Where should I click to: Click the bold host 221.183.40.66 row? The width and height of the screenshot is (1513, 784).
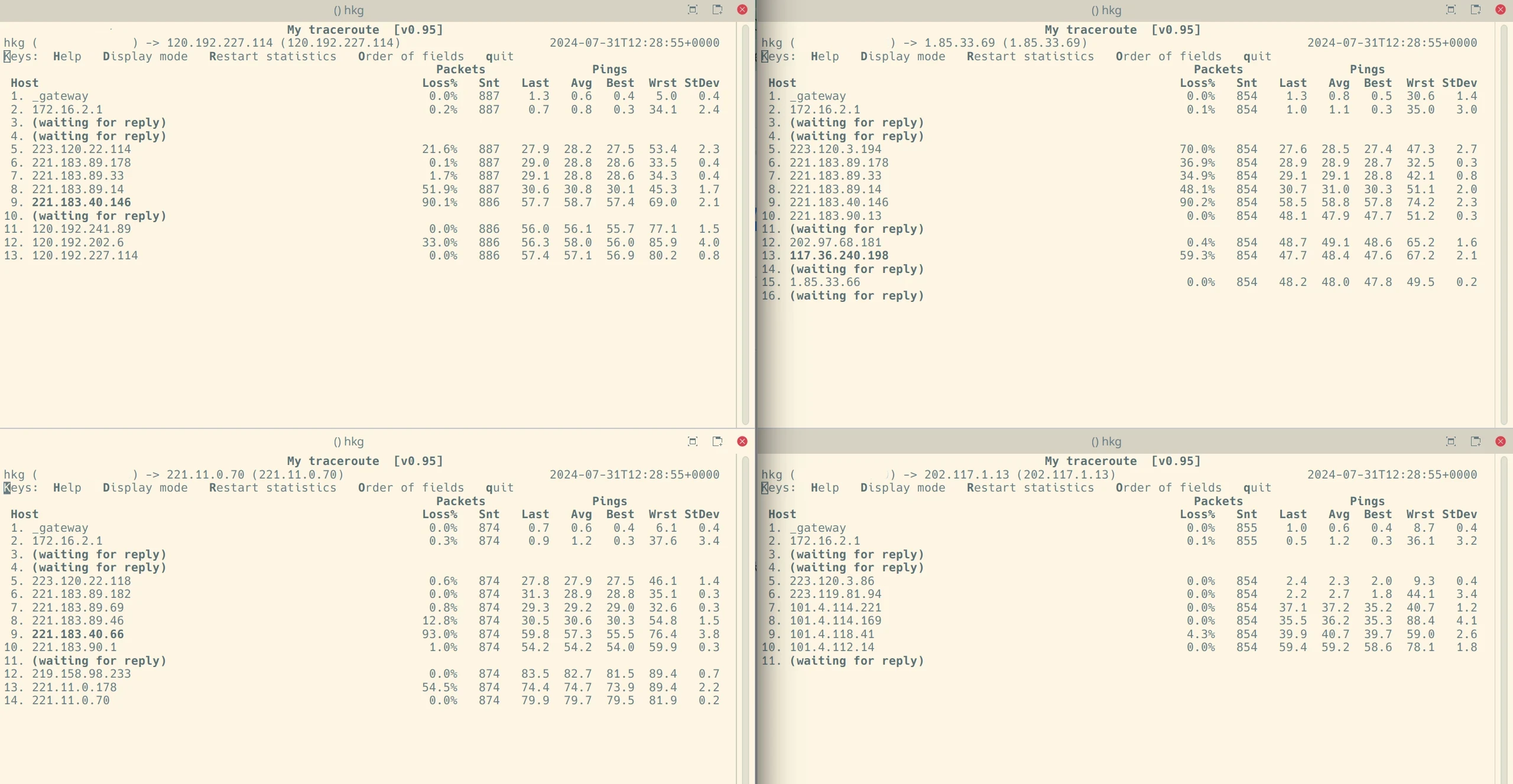[78, 634]
